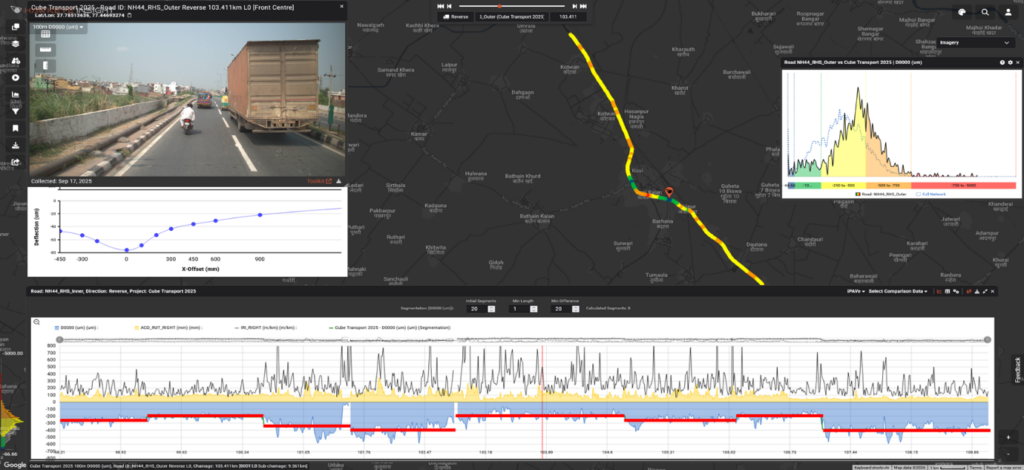Click the share export icon in sidebar
The width and height of the screenshot is (1024, 470).
[x=16, y=163]
